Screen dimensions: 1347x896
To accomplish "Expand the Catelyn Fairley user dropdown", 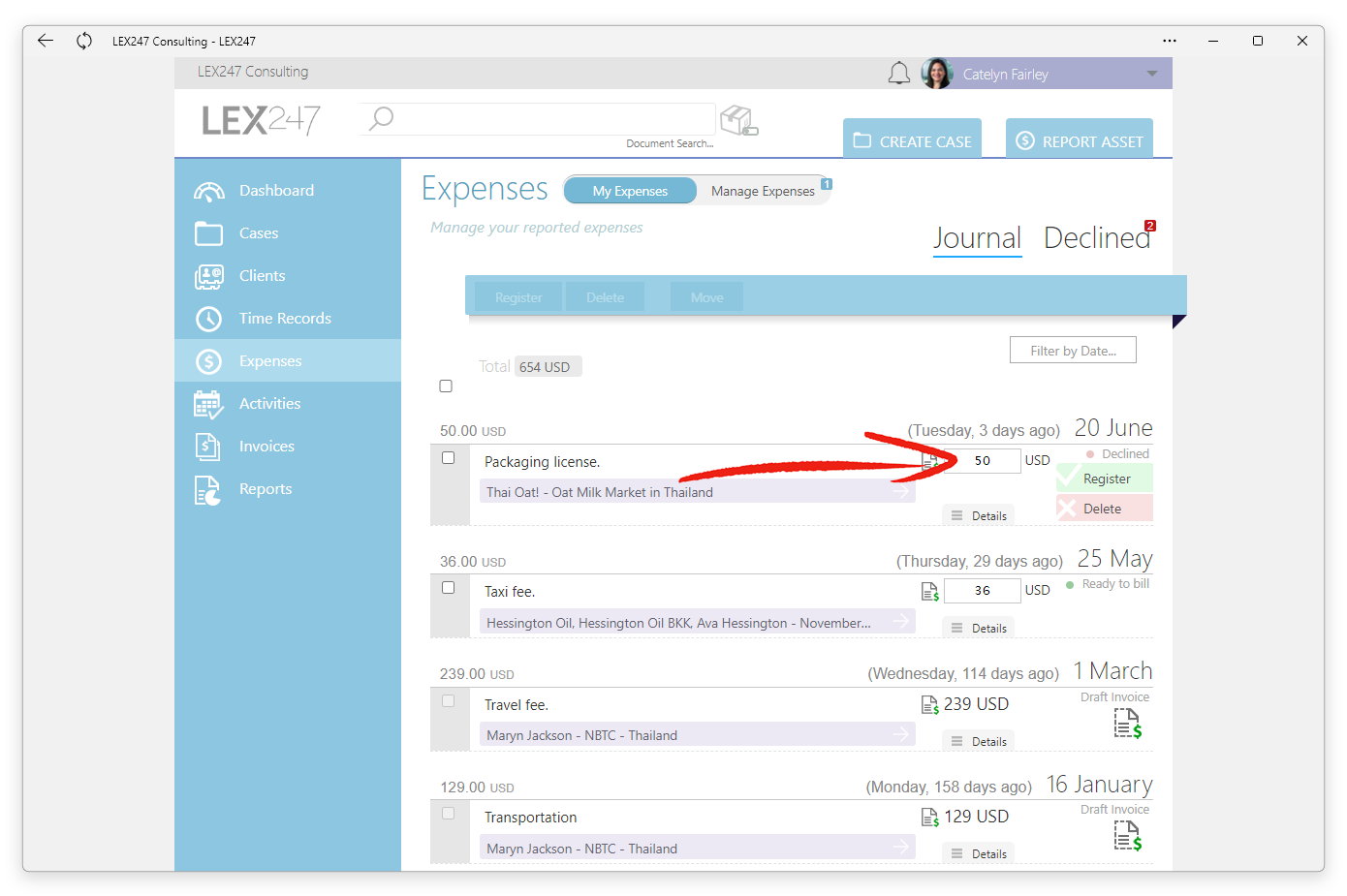I will point(1152,74).
